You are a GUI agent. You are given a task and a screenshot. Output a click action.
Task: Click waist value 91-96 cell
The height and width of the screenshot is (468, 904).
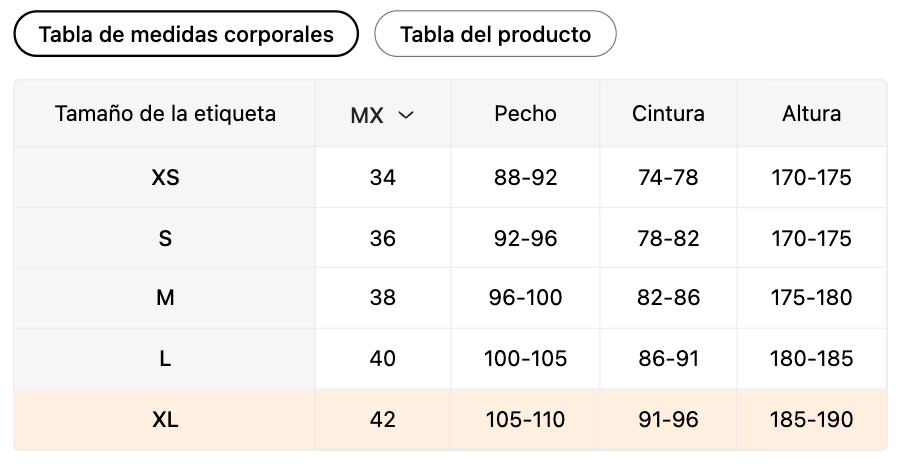coord(668,419)
